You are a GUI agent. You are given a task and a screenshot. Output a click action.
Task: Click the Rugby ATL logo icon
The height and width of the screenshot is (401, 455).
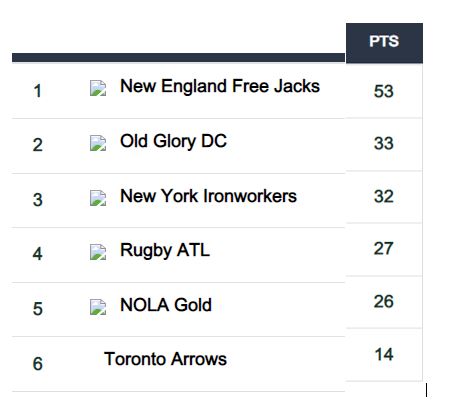(x=98, y=252)
